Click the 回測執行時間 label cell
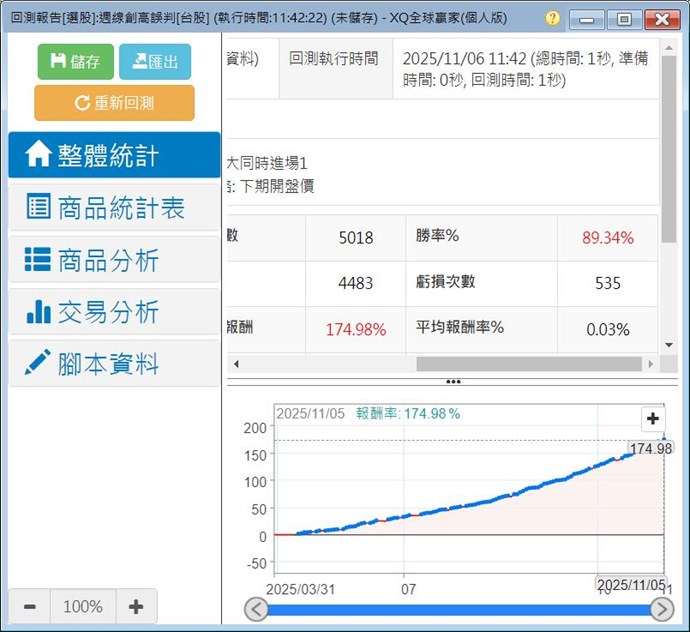This screenshot has height=632, width=690. click(336, 69)
